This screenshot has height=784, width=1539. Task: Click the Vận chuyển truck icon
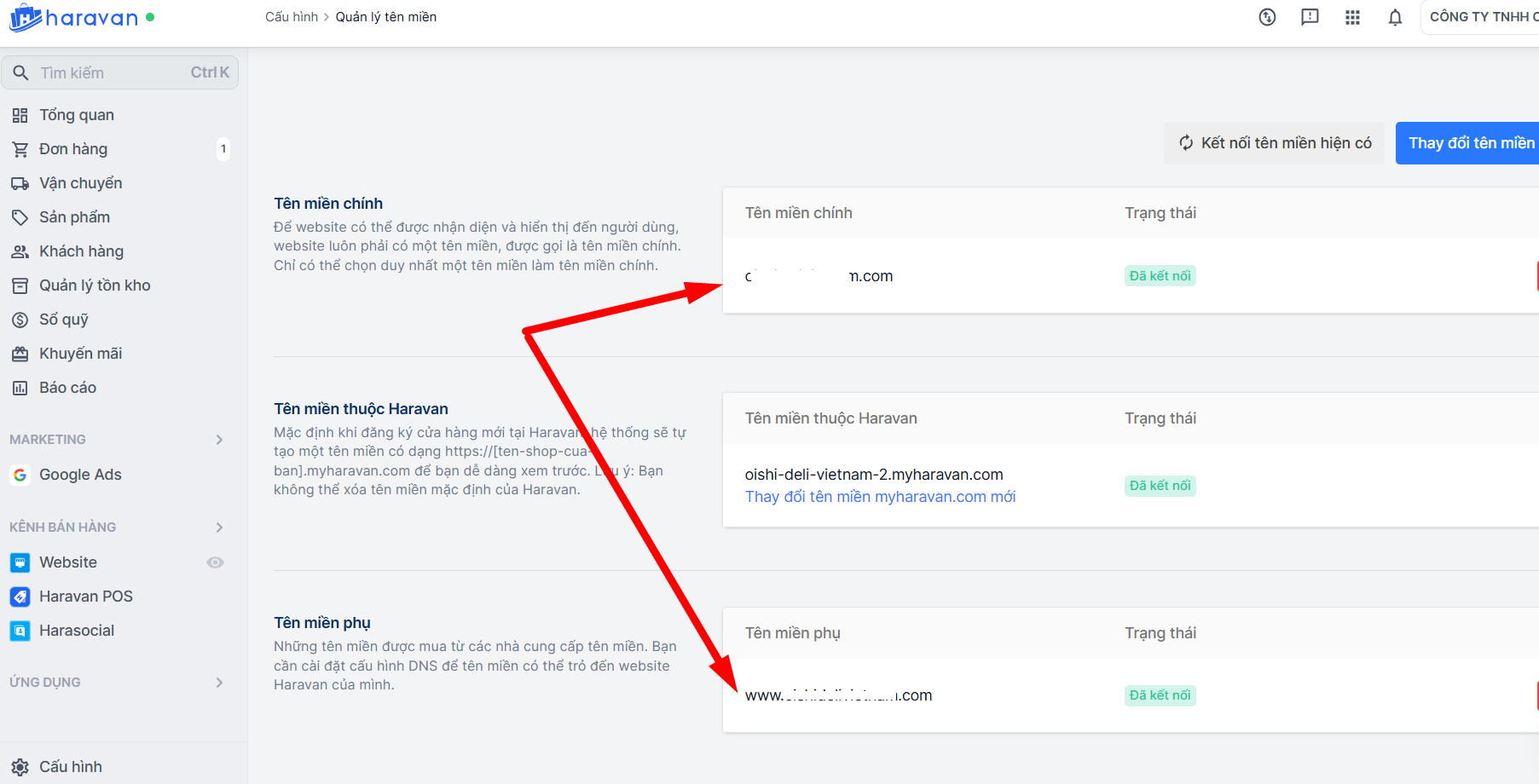pos(20,183)
